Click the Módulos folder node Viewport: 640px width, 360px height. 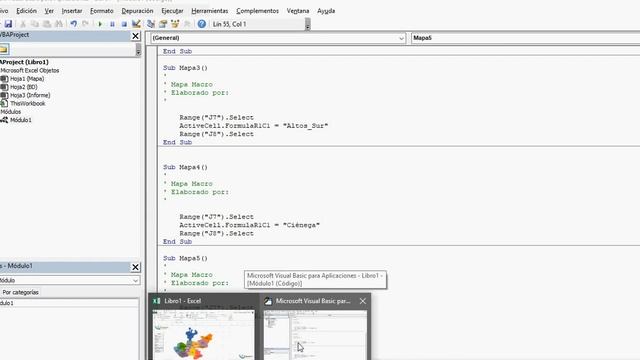(11, 112)
